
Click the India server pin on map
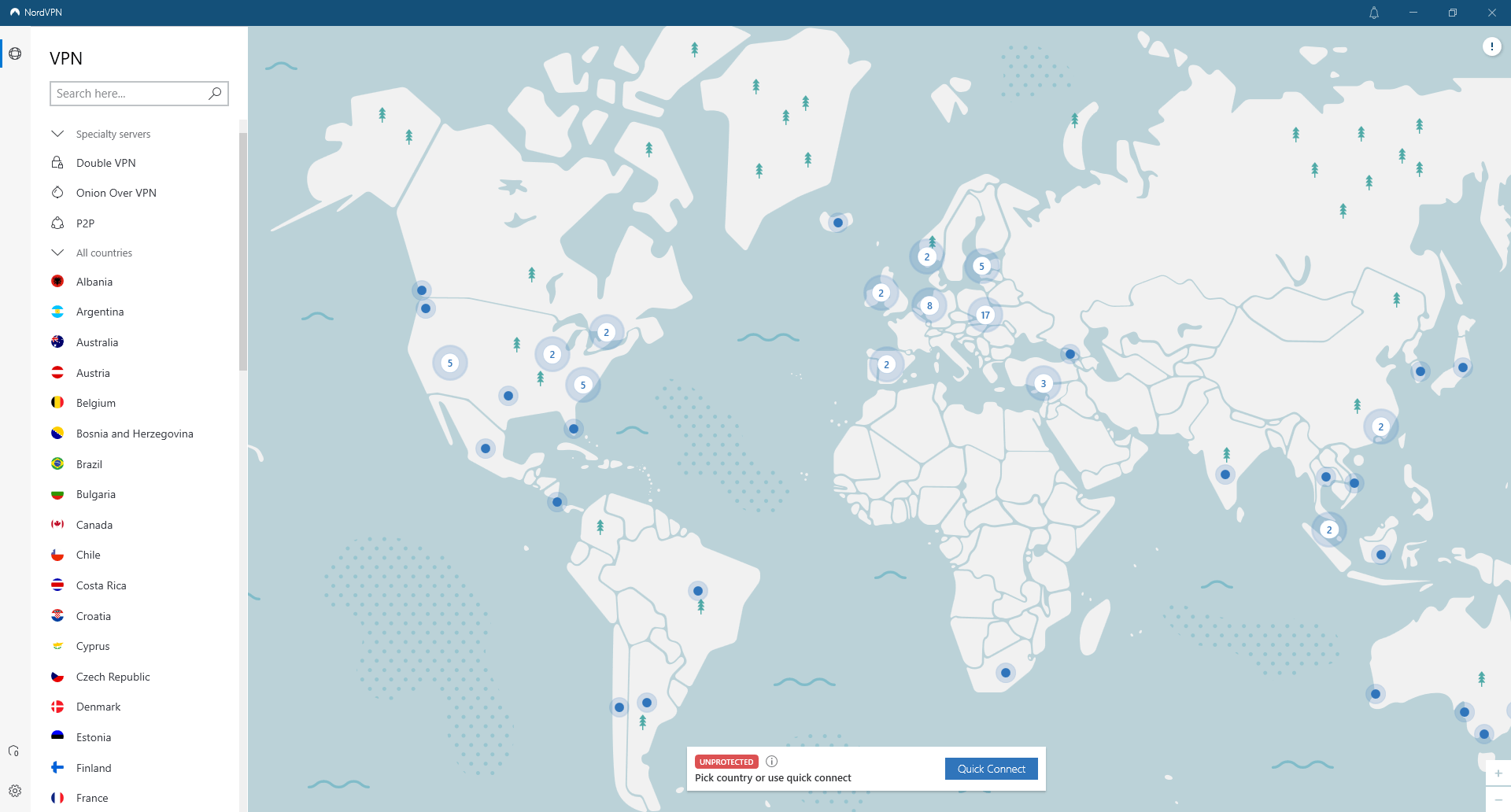point(1225,474)
